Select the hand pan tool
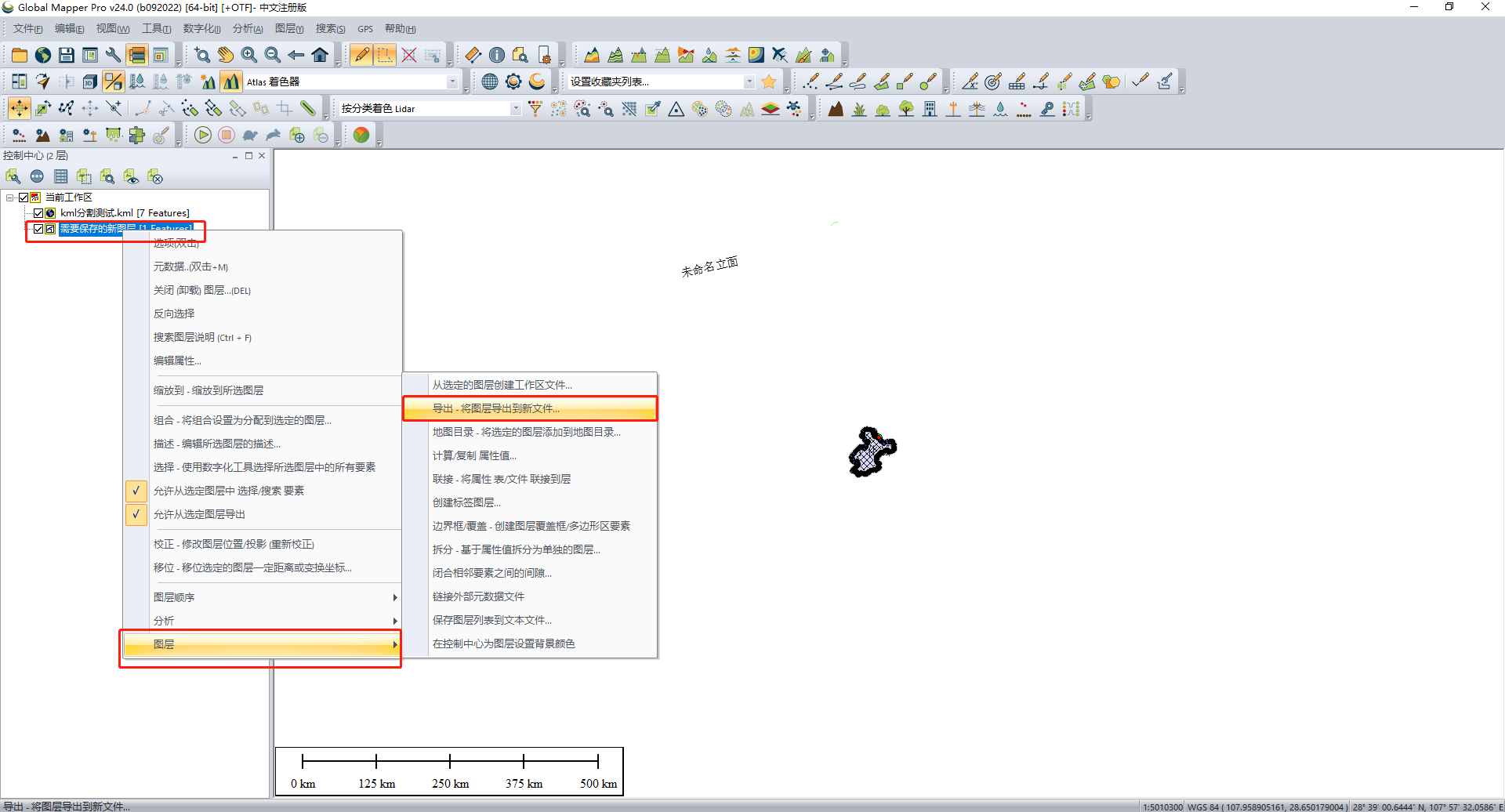Image resolution: width=1505 pixels, height=812 pixels. (x=226, y=55)
